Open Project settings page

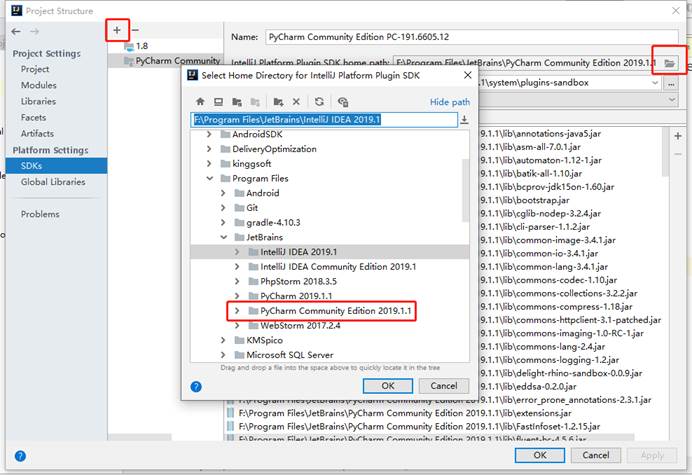point(35,69)
